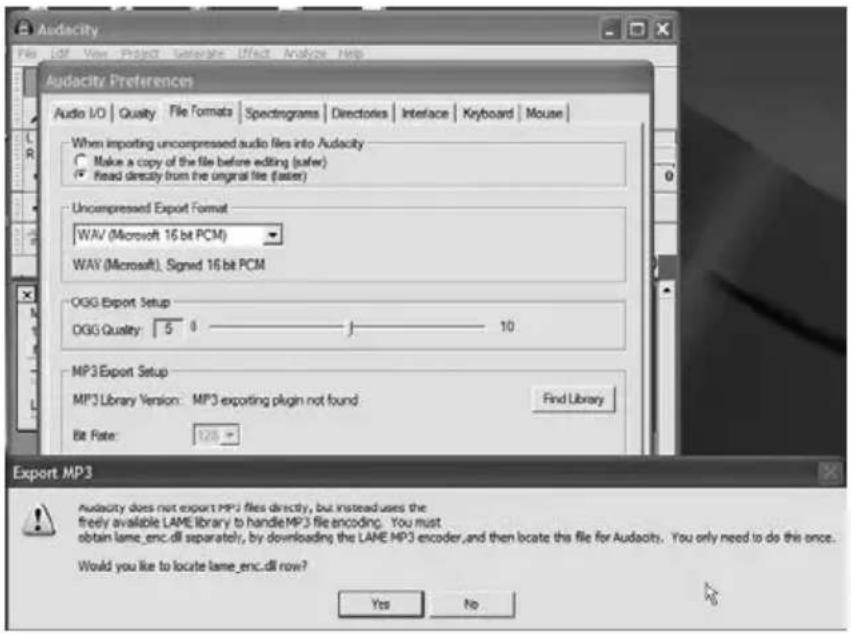The width and height of the screenshot is (851, 634).
Task: Open the Uncompressed Export Format dropdown
Action: [x=177, y=235]
